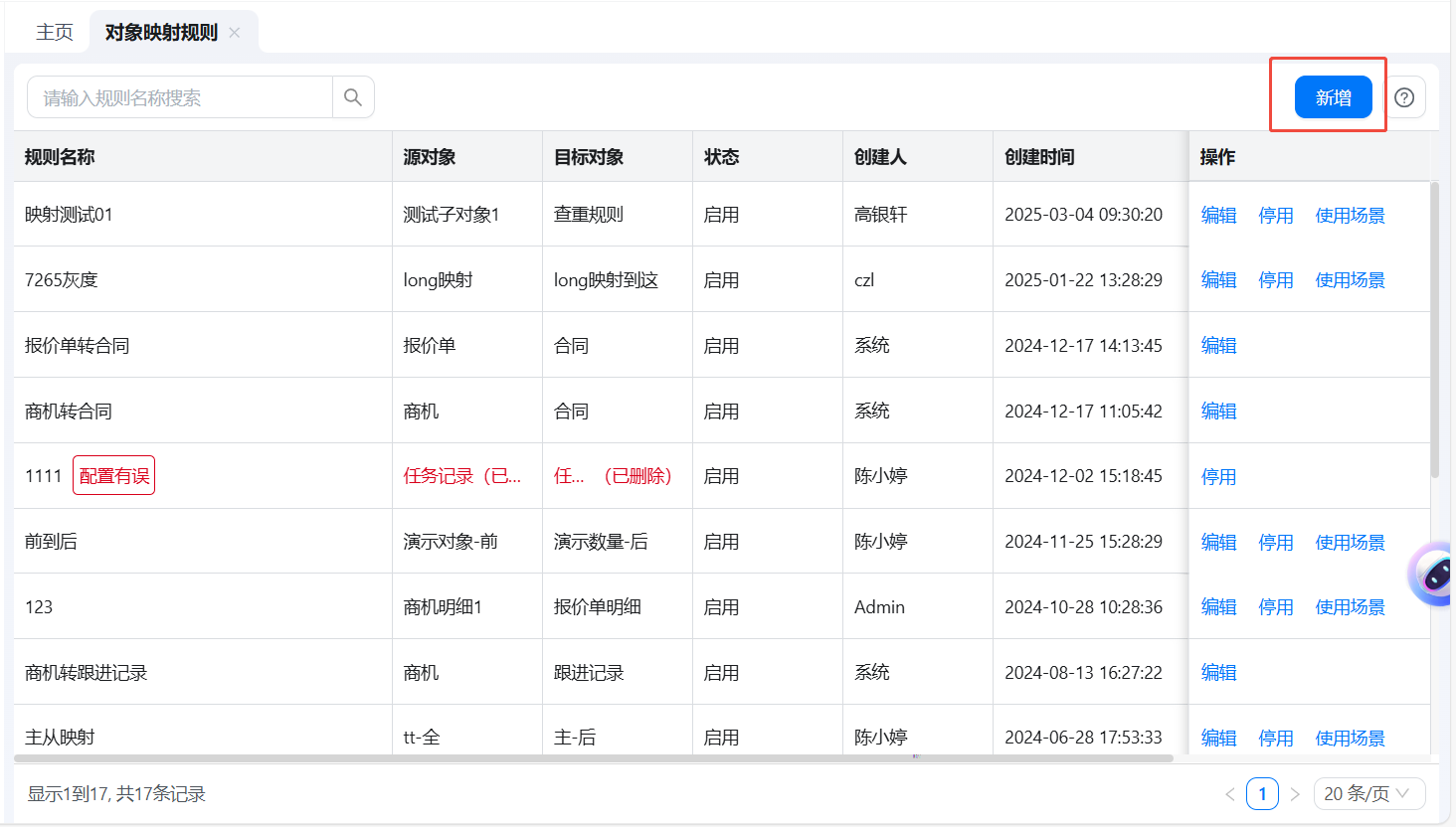Image resolution: width=1456 pixels, height=827 pixels.
Task: Click the vertical table scrollbar
Action: pos(1434,330)
